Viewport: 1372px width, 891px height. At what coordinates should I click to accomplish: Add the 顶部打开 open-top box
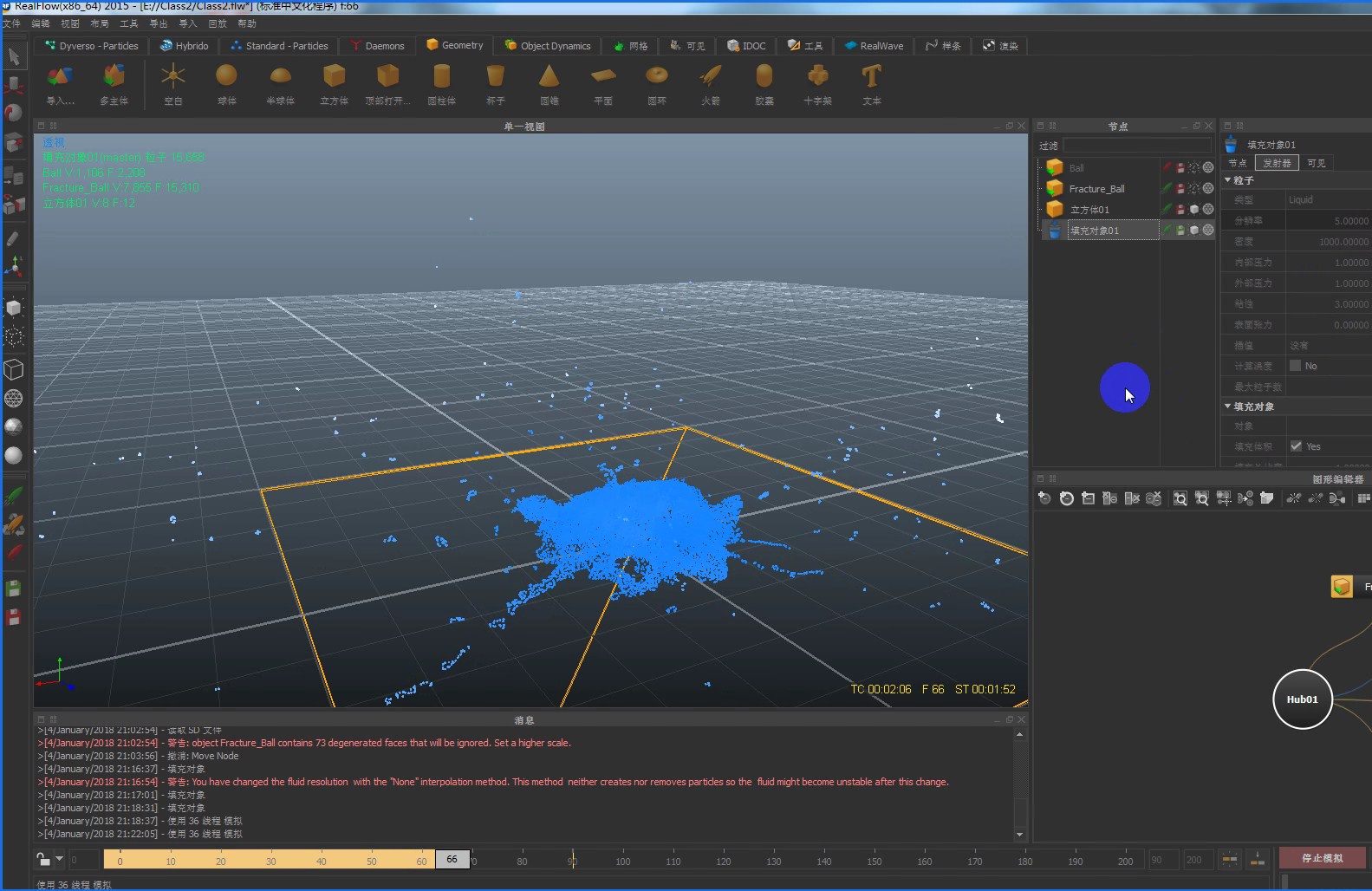pyautogui.click(x=387, y=77)
